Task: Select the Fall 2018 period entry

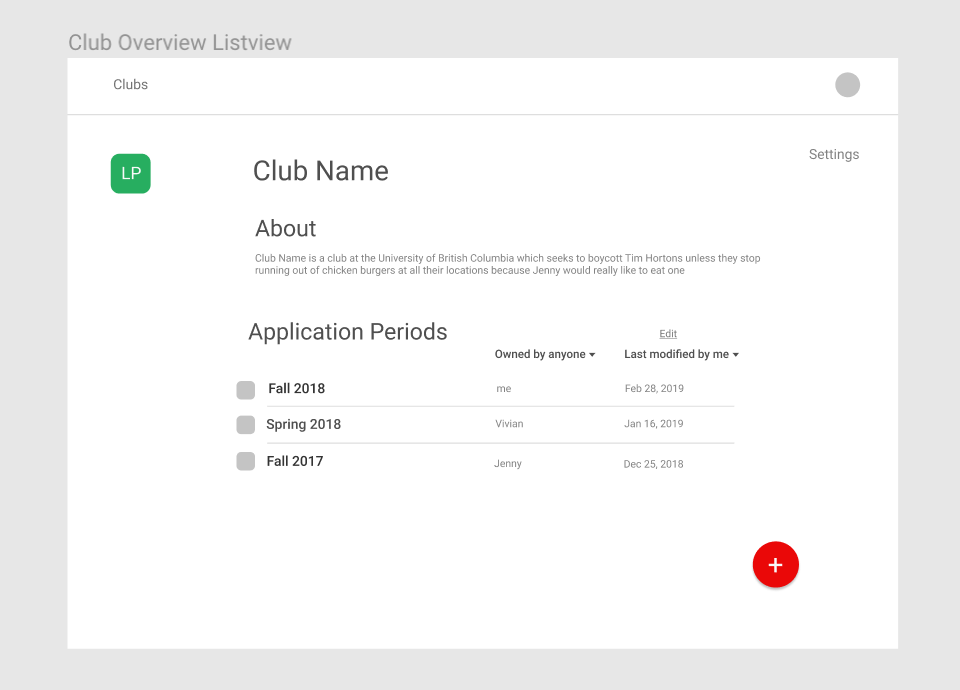Action: pos(296,389)
